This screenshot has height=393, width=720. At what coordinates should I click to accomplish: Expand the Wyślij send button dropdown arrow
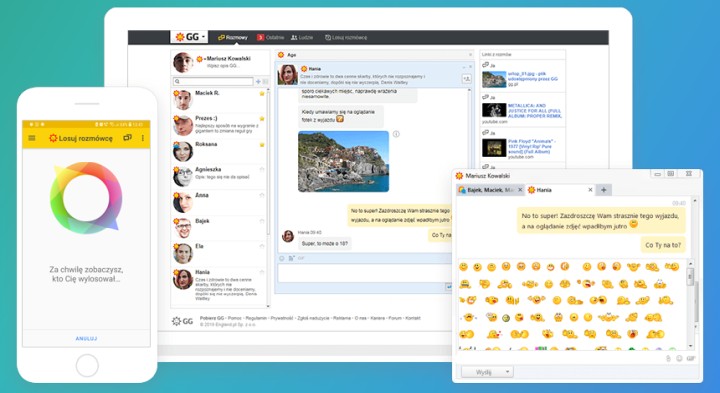tap(507, 372)
